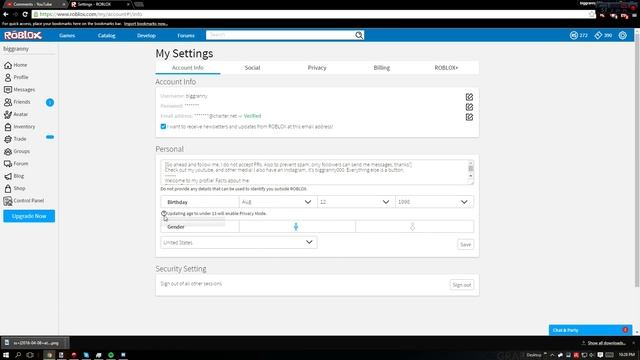The height and width of the screenshot is (360, 640).
Task: Switch to Social tab
Action: [x=252, y=68]
